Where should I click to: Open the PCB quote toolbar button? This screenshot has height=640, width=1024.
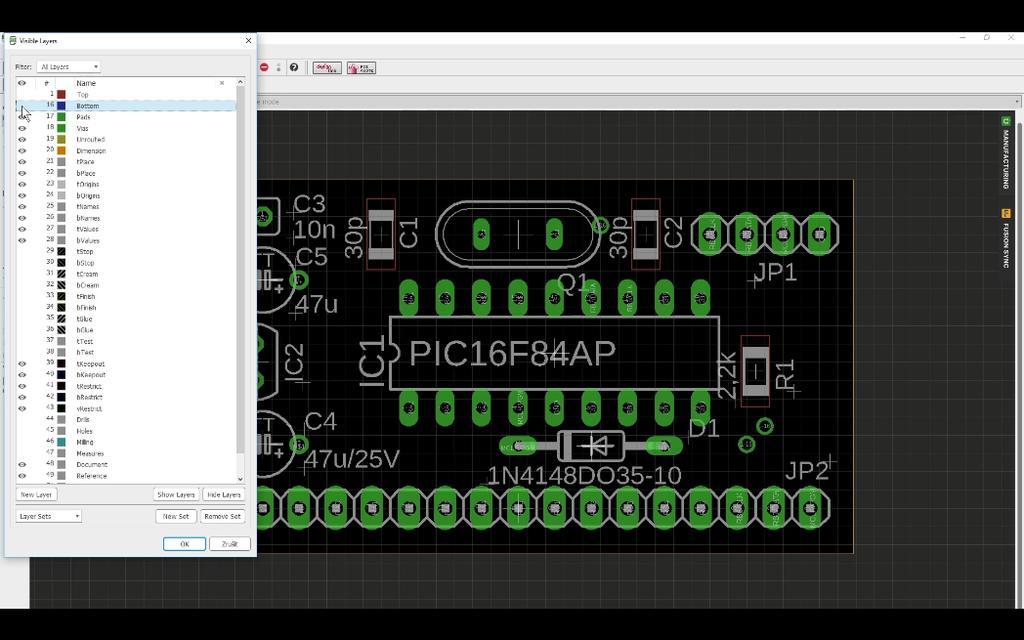click(361, 68)
